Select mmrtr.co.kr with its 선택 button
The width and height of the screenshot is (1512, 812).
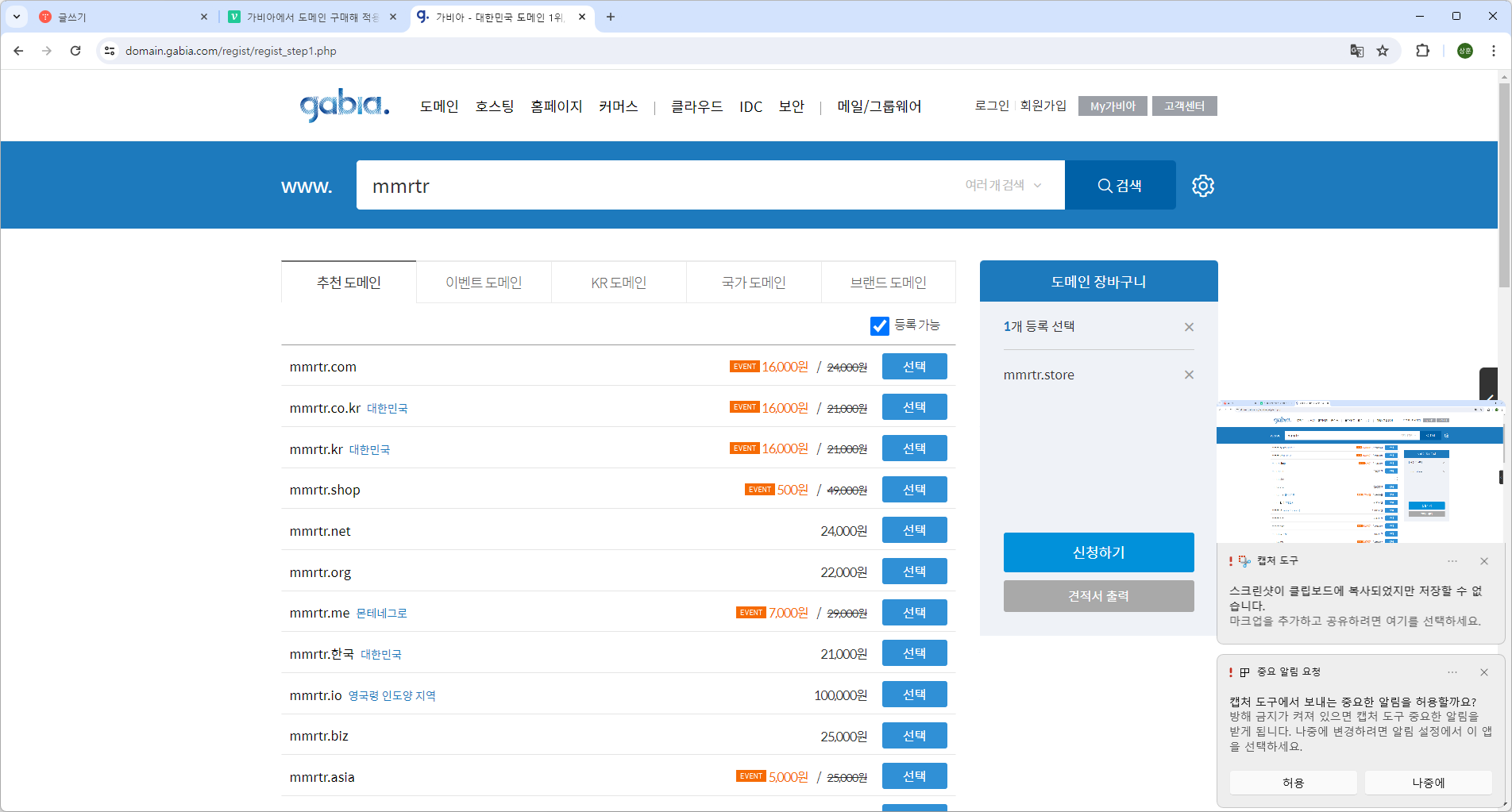[x=914, y=407]
